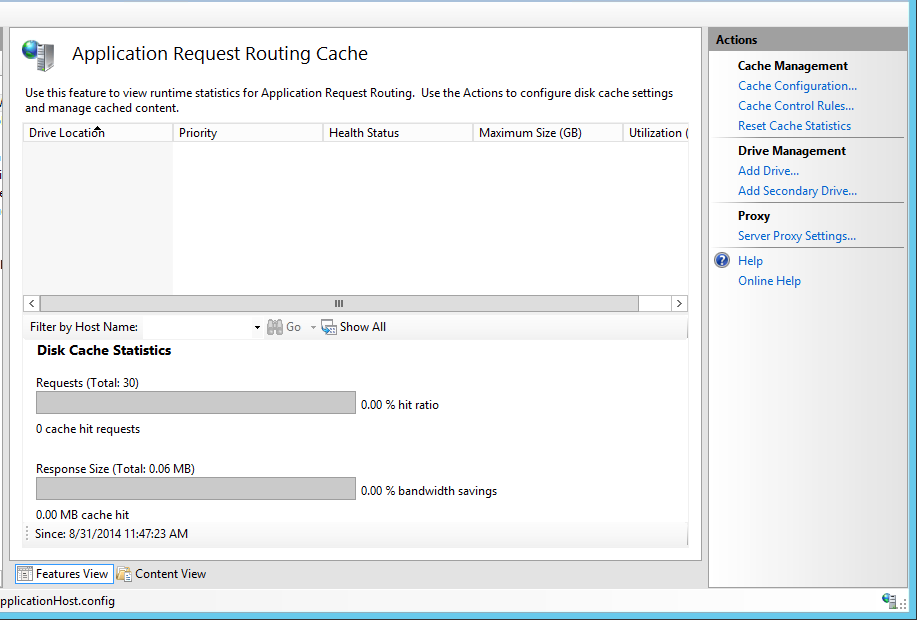Click the Response Size bandwidth savings bar
917x620 pixels.
point(196,488)
